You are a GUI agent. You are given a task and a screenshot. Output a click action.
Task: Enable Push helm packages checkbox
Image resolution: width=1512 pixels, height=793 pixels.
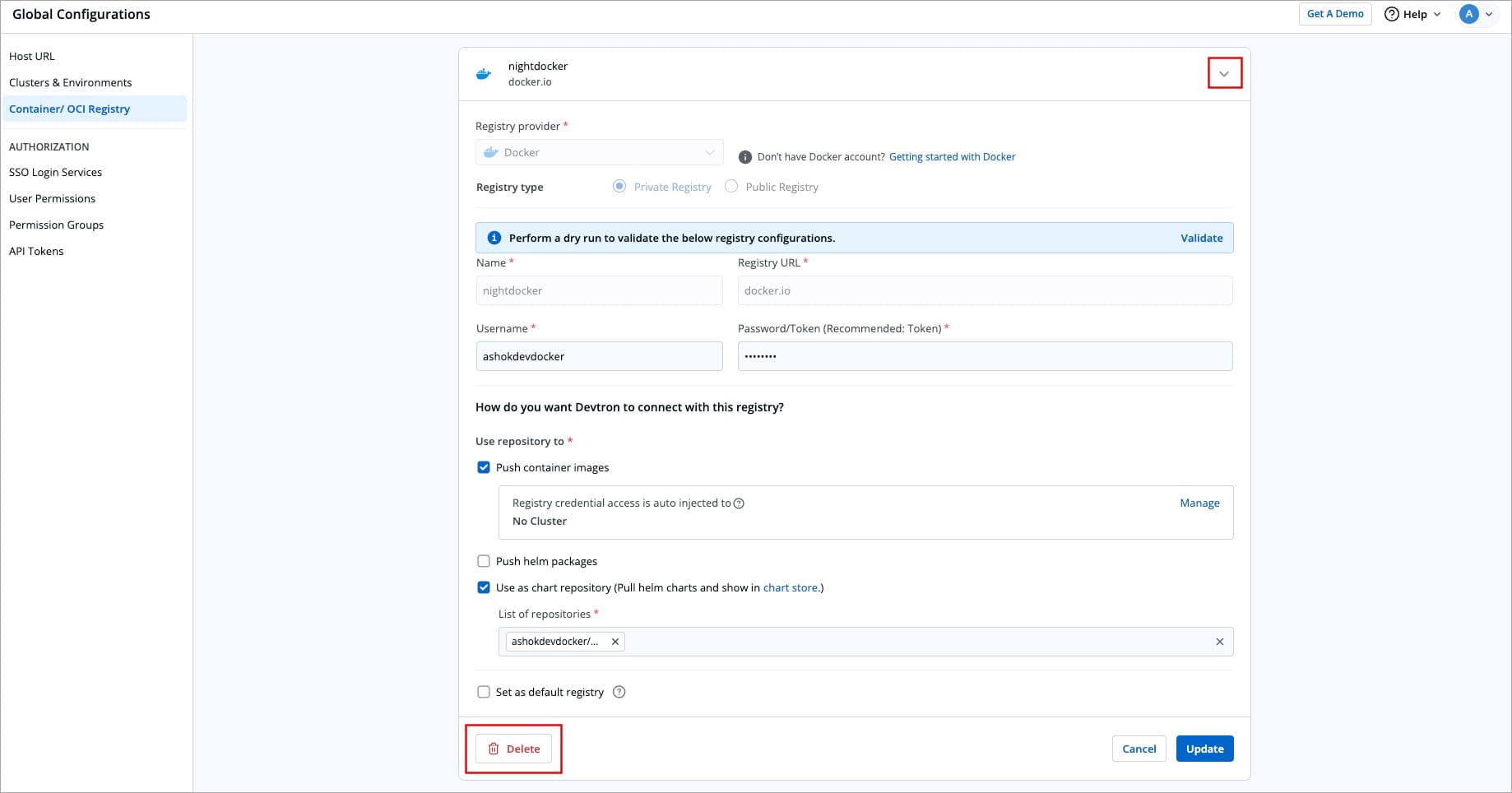(484, 561)
